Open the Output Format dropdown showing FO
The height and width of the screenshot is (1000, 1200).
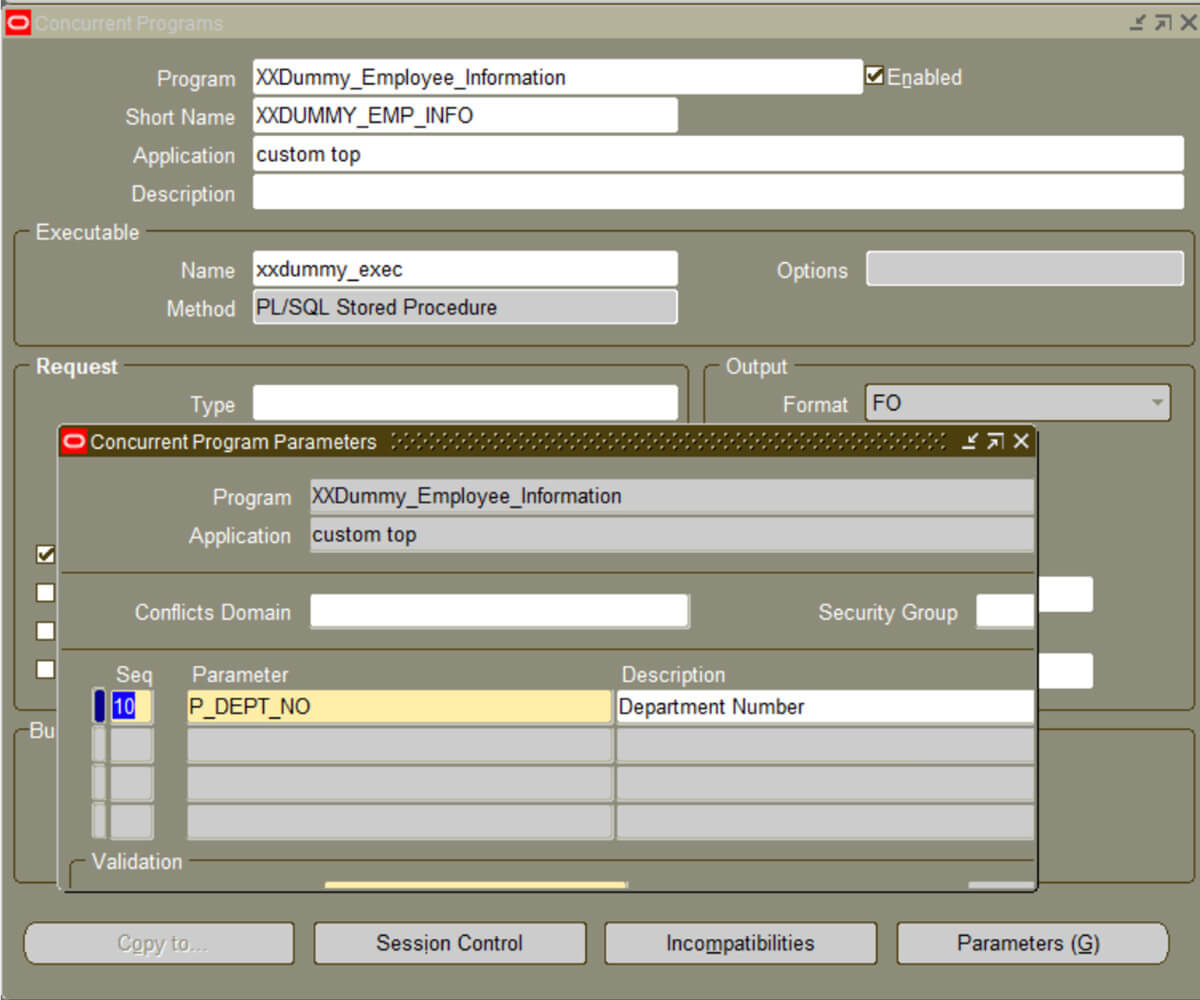[1157, 404]
